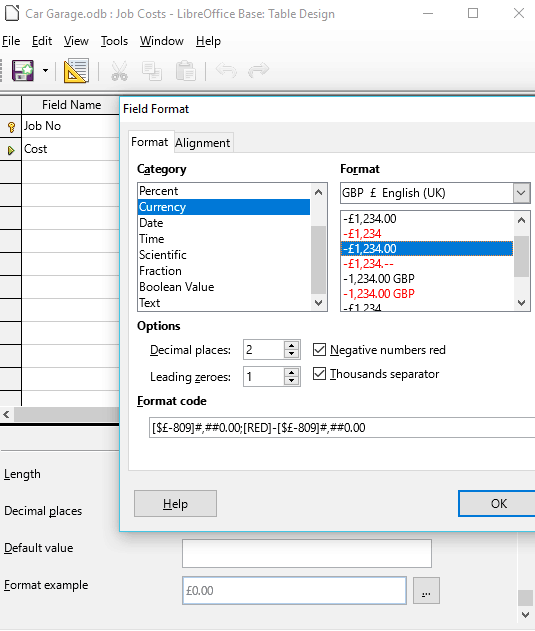535x631 pixels.
Task: Open the Window menu
Action: [161, 41]
